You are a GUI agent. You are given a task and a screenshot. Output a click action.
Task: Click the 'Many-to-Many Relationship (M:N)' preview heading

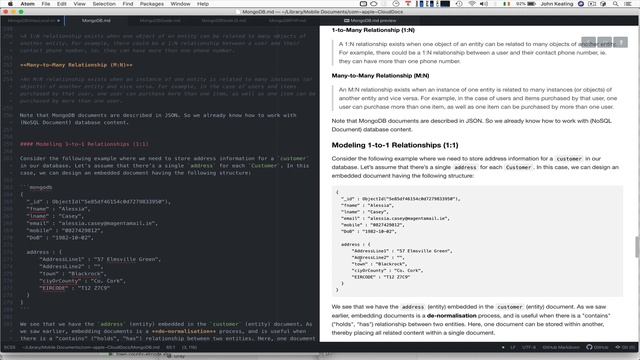click(x=380, y=76)
